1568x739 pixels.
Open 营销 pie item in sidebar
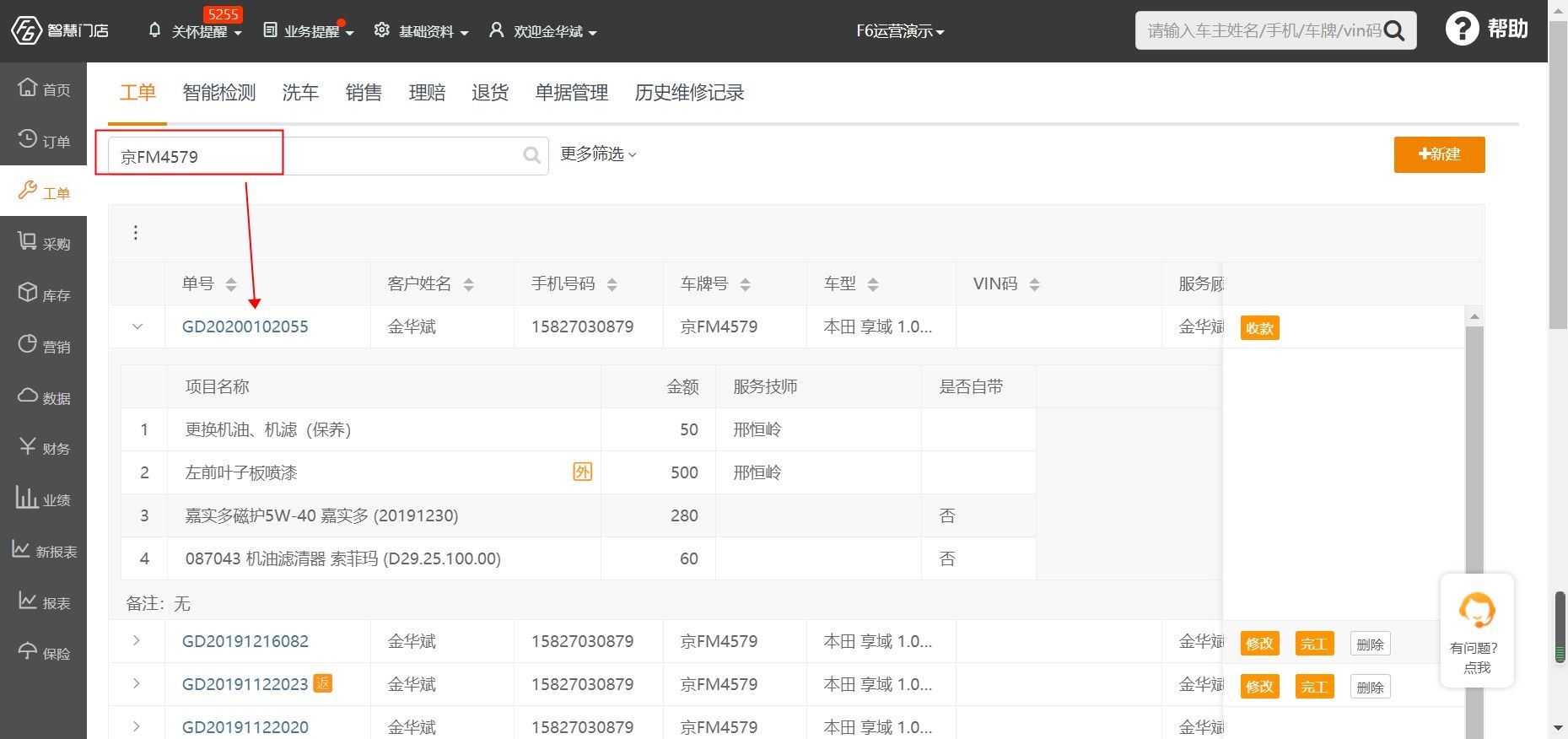(x=44, y=345)
